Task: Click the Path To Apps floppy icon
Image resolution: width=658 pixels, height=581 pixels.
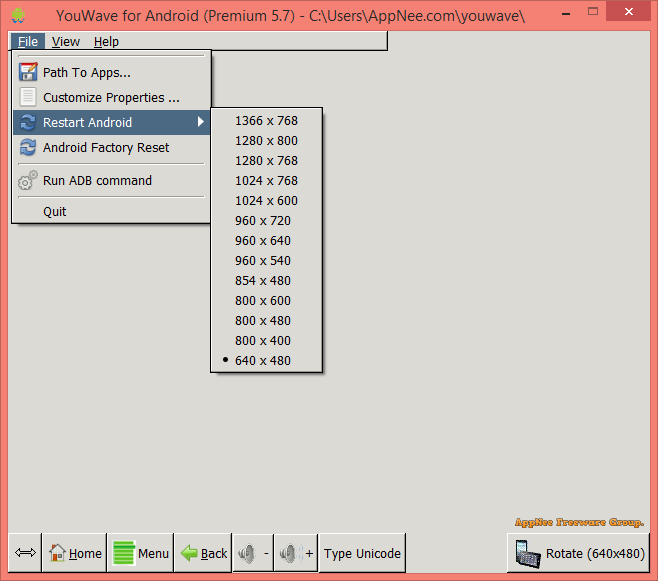Action: (28, 72)
